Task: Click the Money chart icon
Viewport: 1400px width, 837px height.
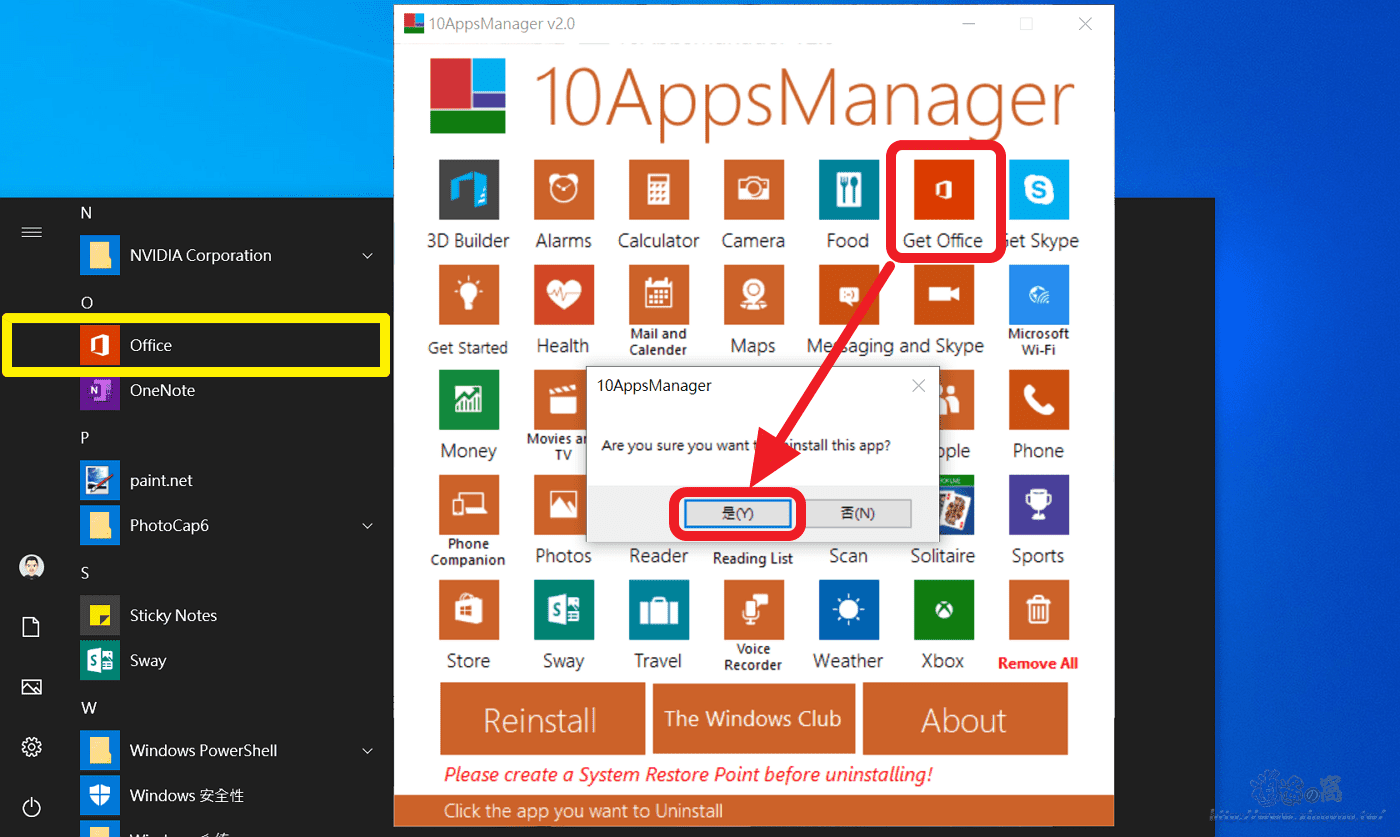Action: (468, 399)
